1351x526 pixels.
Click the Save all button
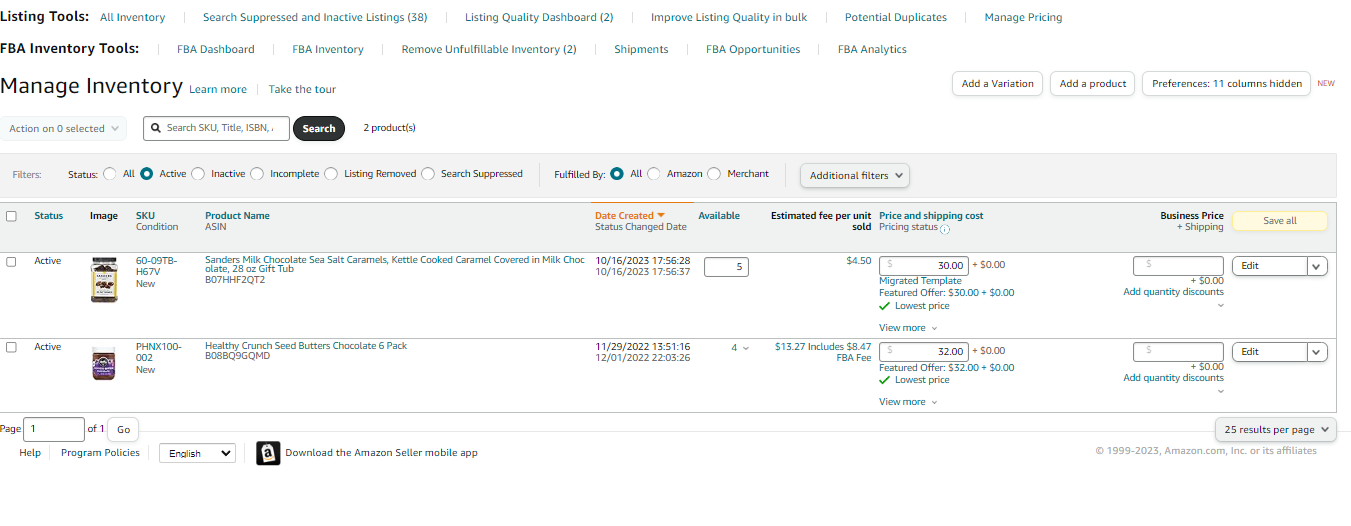(x=1280, y=221)
